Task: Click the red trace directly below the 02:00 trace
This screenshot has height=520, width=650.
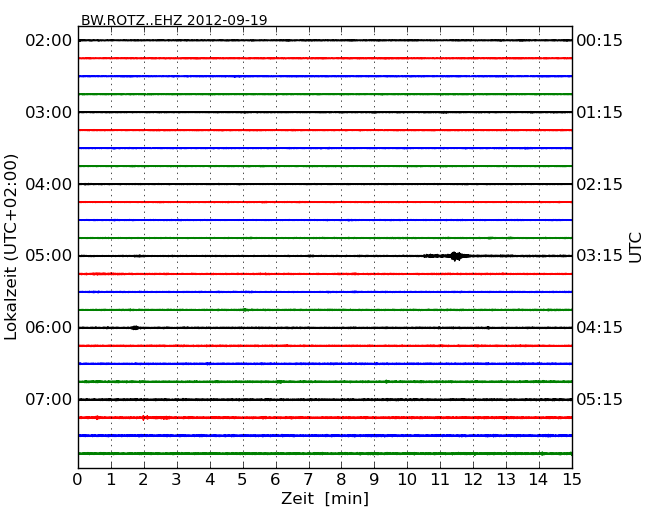Action: (x=325, y=58)
